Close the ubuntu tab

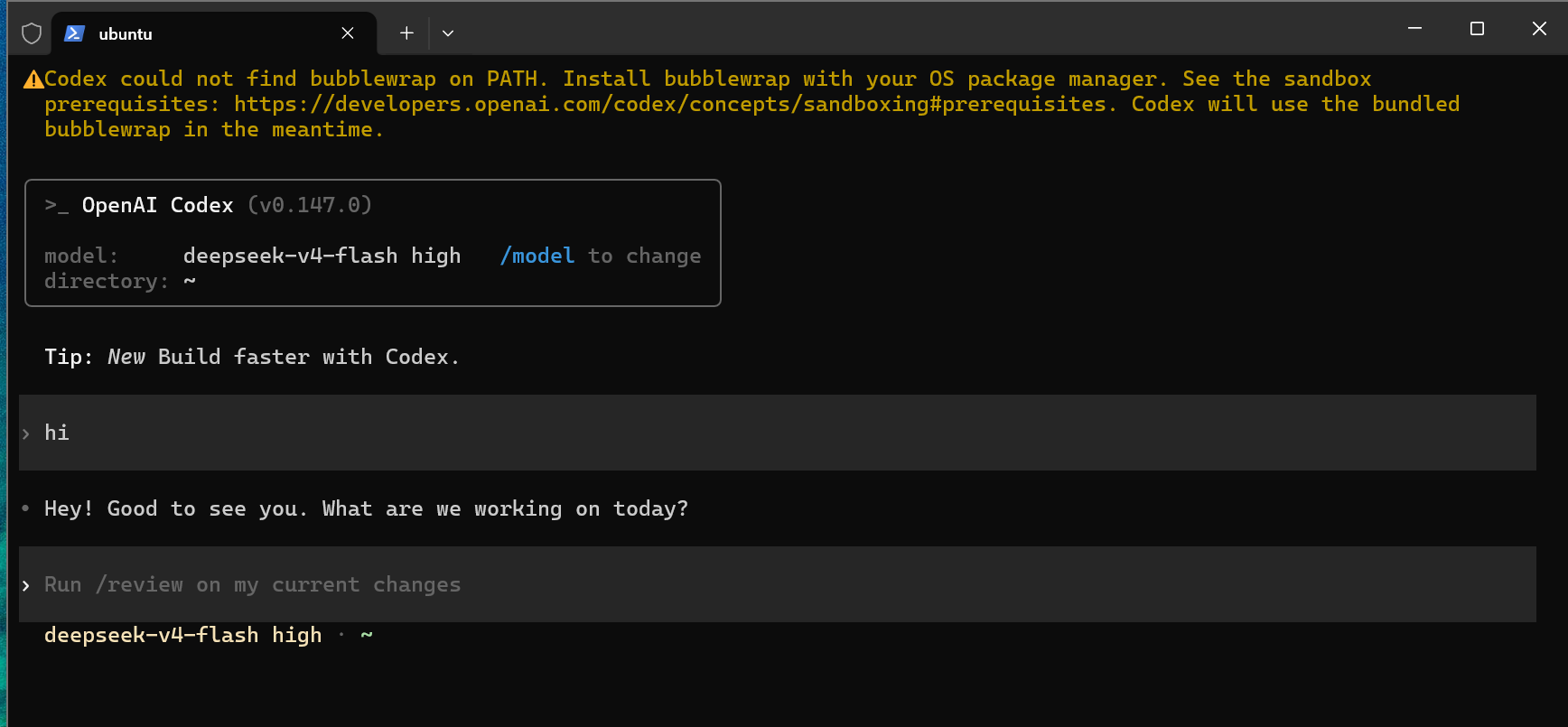(x=348, y=33)
